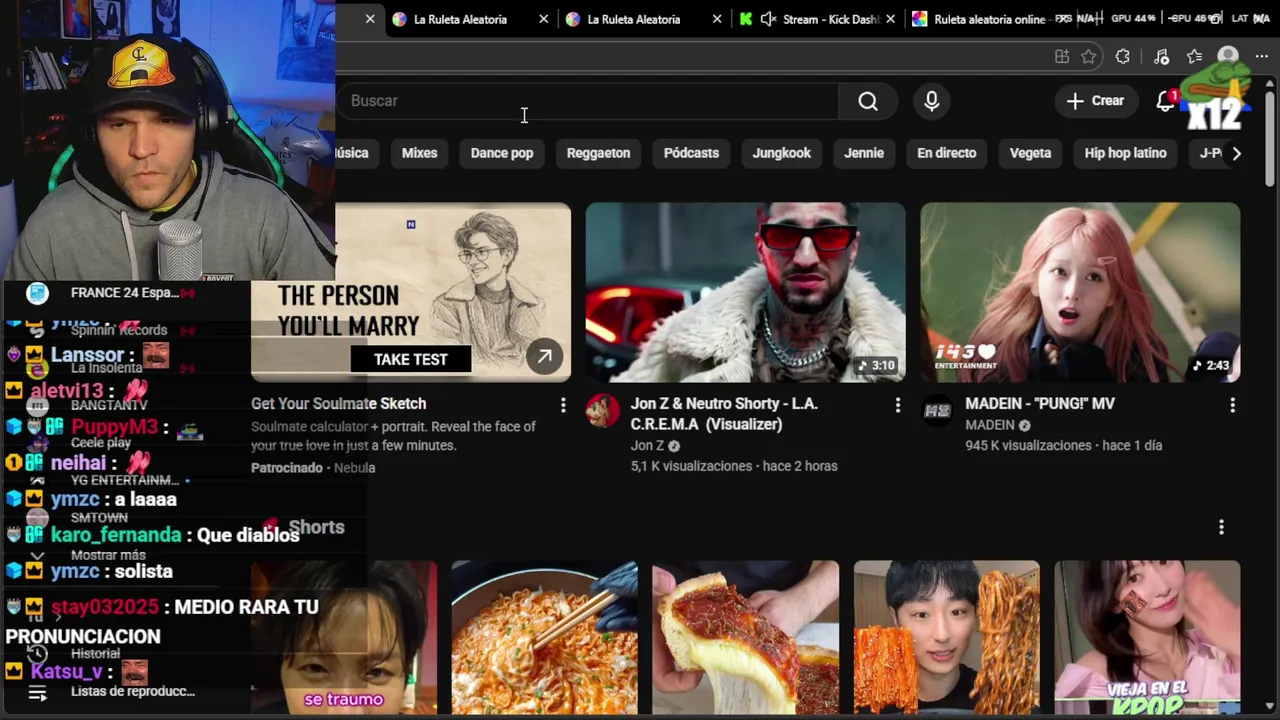
Task: Open the noodles with chopsticks Short
Action: coord(544,640)
